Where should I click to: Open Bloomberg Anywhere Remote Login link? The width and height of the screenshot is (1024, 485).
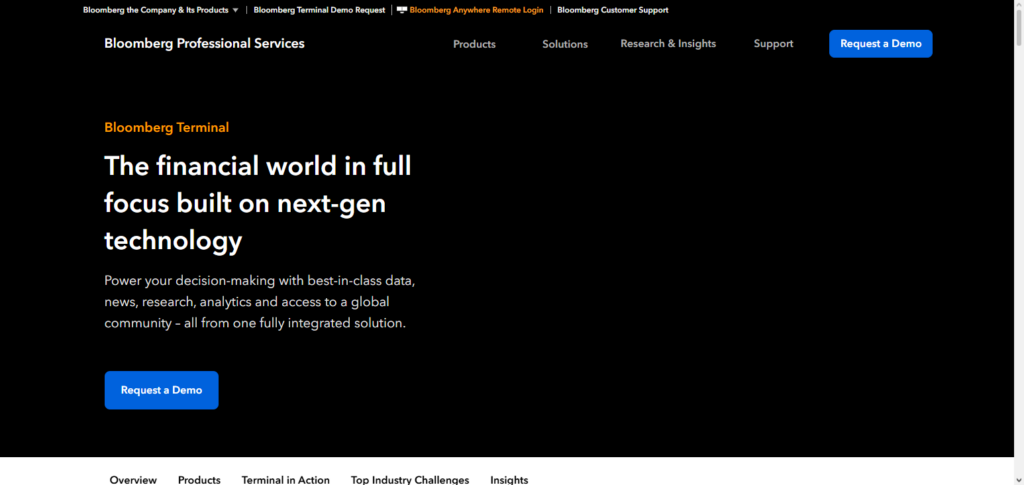476,10
